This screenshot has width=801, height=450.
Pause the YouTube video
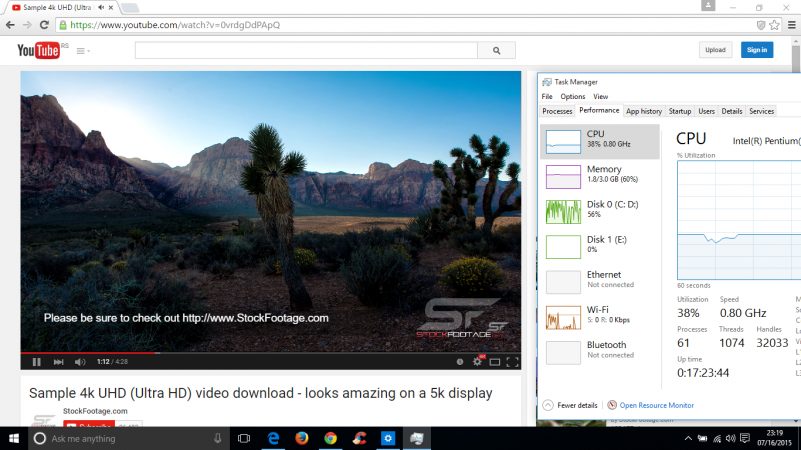(x=36, y=362)
